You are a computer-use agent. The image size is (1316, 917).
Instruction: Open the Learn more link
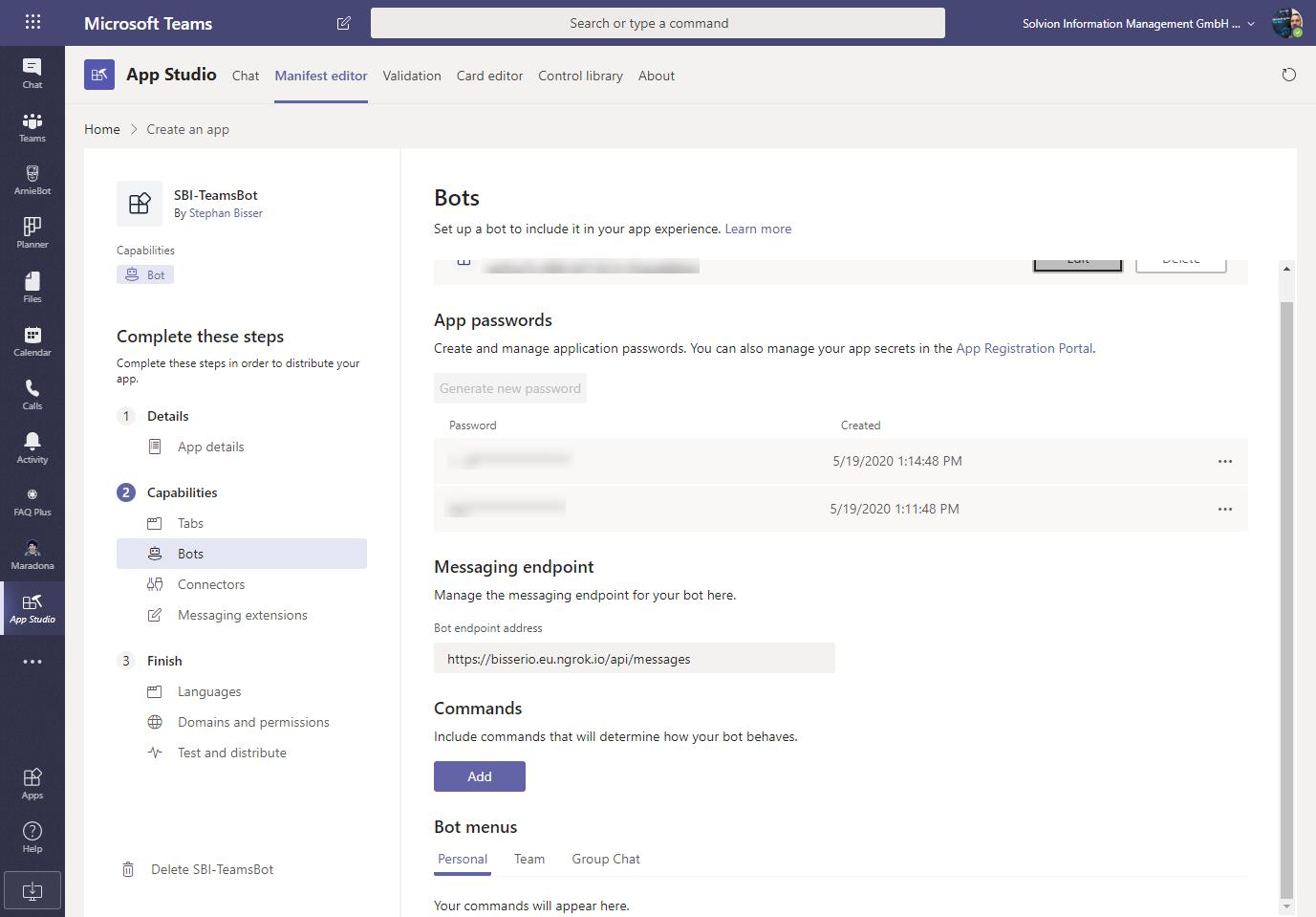tap(758, 229)
